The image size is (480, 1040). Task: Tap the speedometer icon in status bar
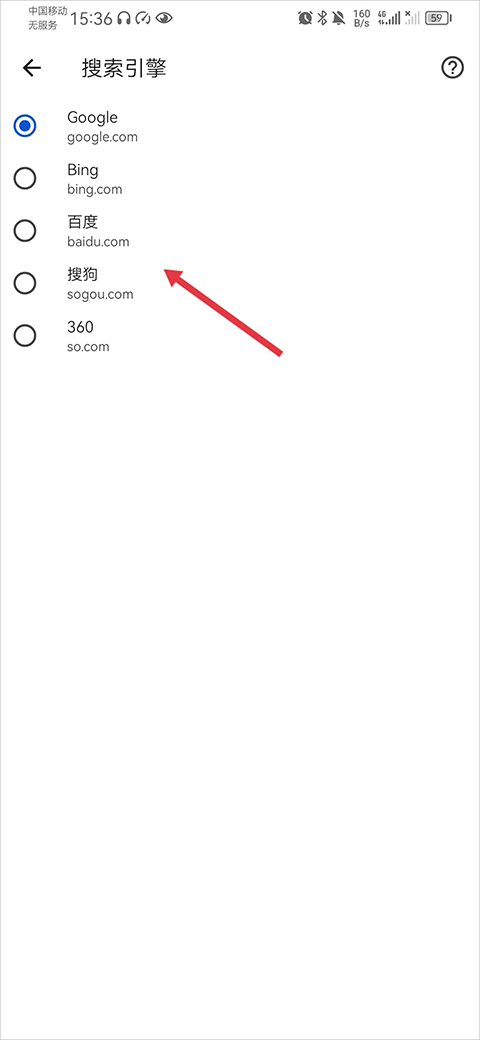click(143, 19)
